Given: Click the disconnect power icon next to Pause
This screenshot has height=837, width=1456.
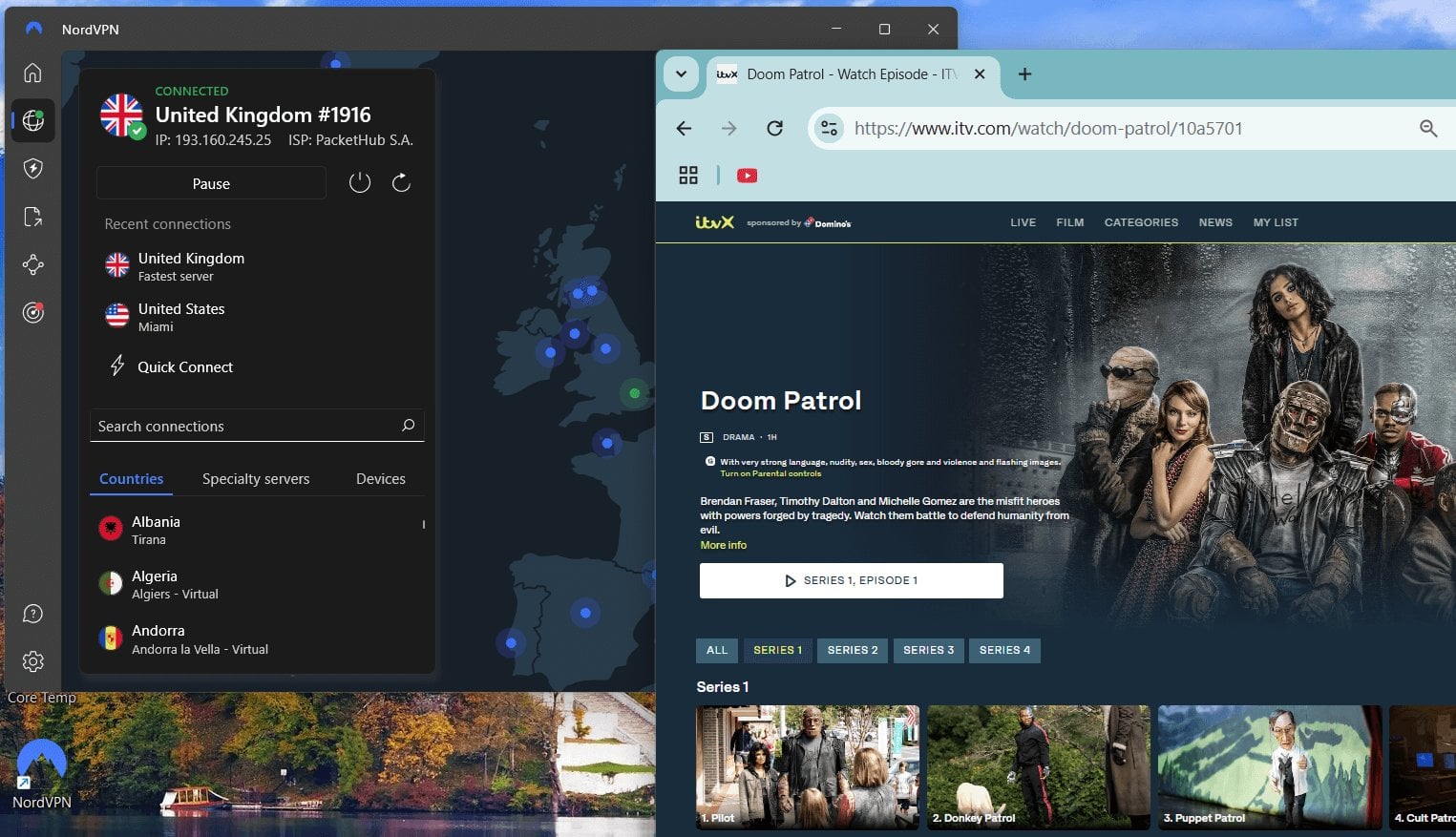Looking at the screenshot, I should tap(360, 182).
